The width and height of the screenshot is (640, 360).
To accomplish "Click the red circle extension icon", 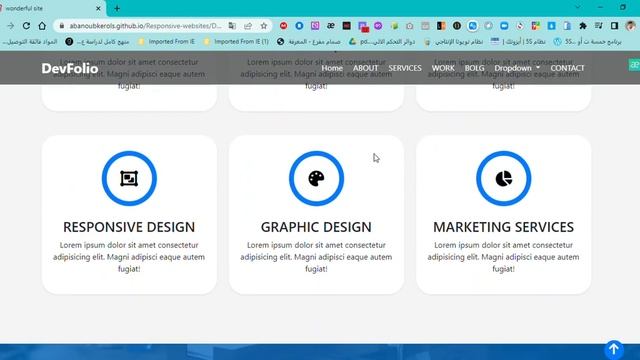I will [x=283, y=26].
